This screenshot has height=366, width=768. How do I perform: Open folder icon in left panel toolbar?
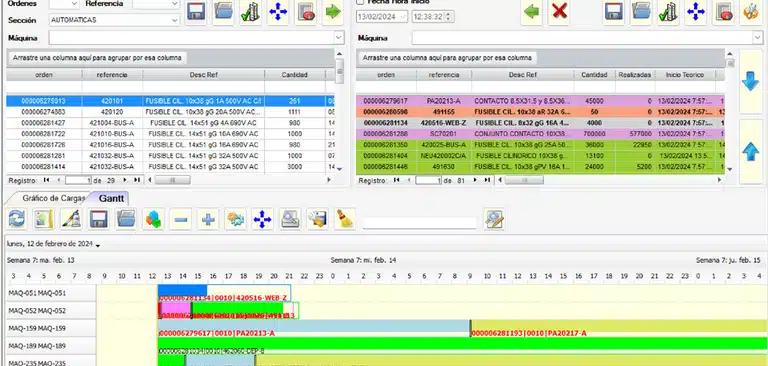click(223, 11)
